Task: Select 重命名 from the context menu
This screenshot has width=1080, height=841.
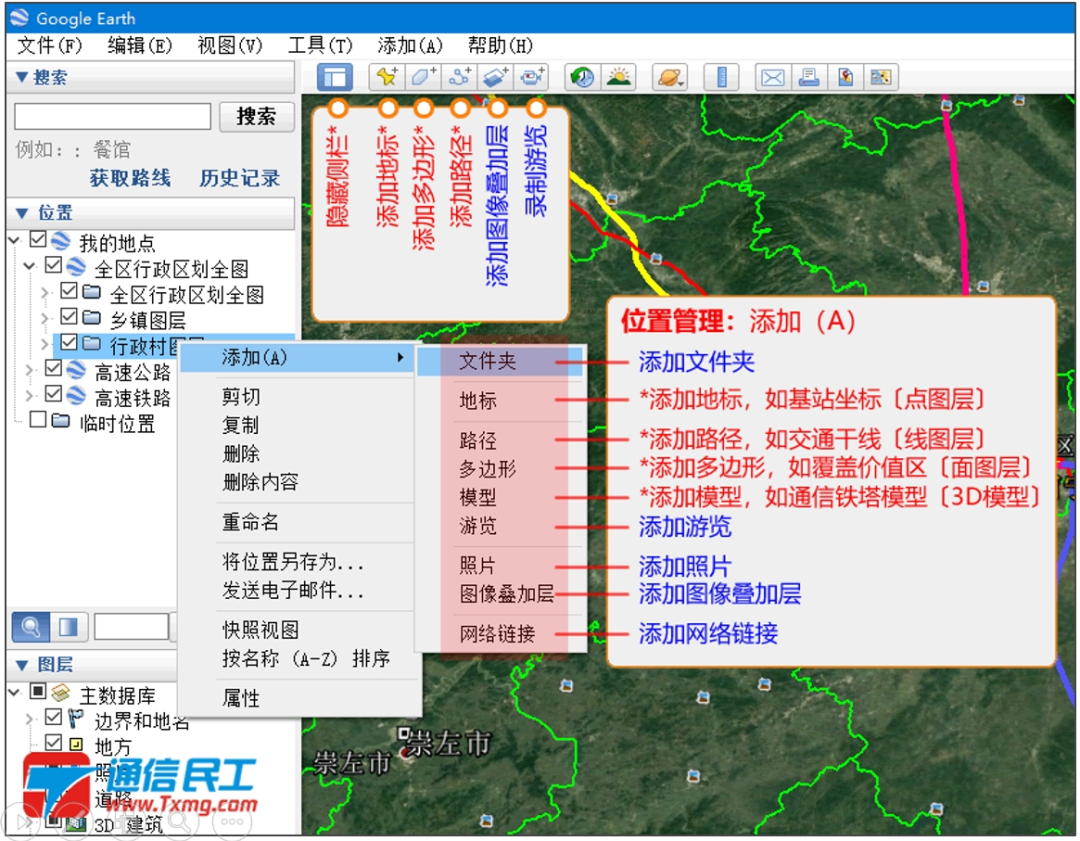Action: click(x=250, y=522)
